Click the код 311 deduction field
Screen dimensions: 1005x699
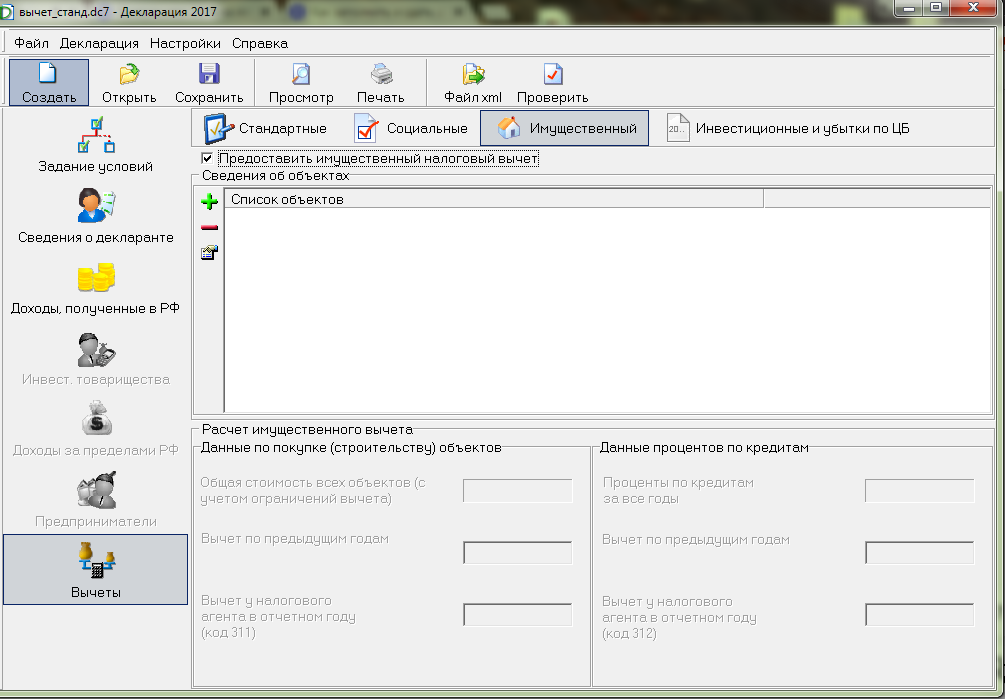517,615
